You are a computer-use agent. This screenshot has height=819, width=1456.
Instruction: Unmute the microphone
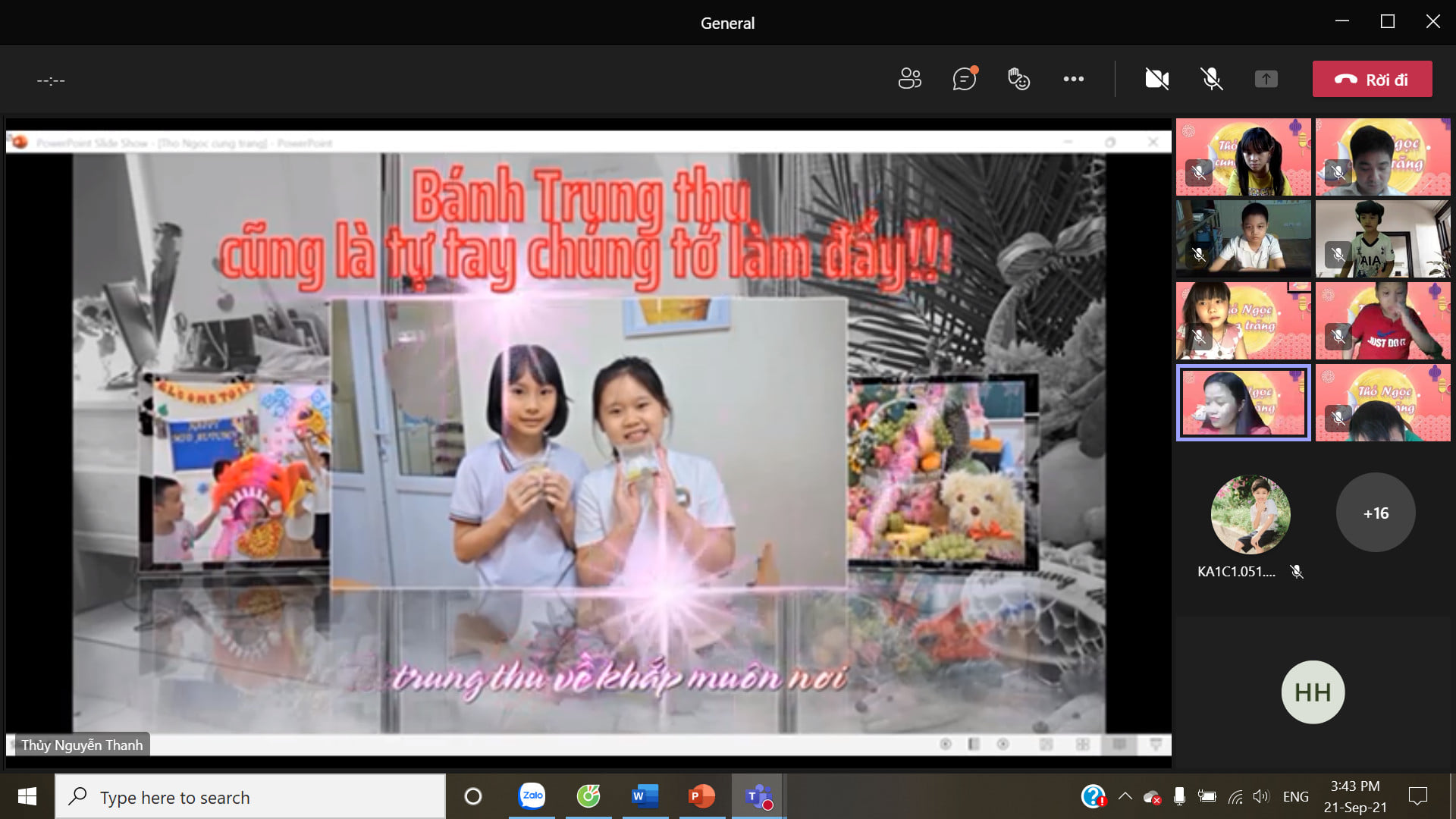click(x=1211, y=79)
